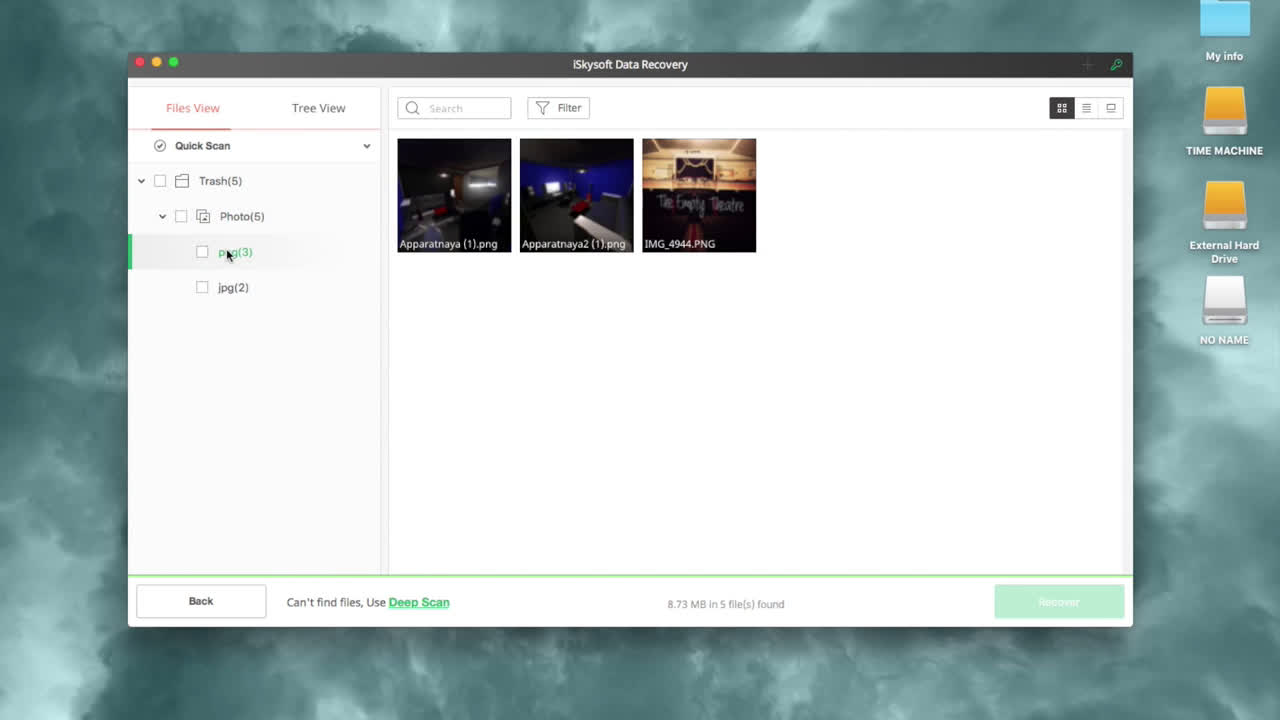Switch to list view layout
This screenshot has height=720, width=1280.
1086,108
